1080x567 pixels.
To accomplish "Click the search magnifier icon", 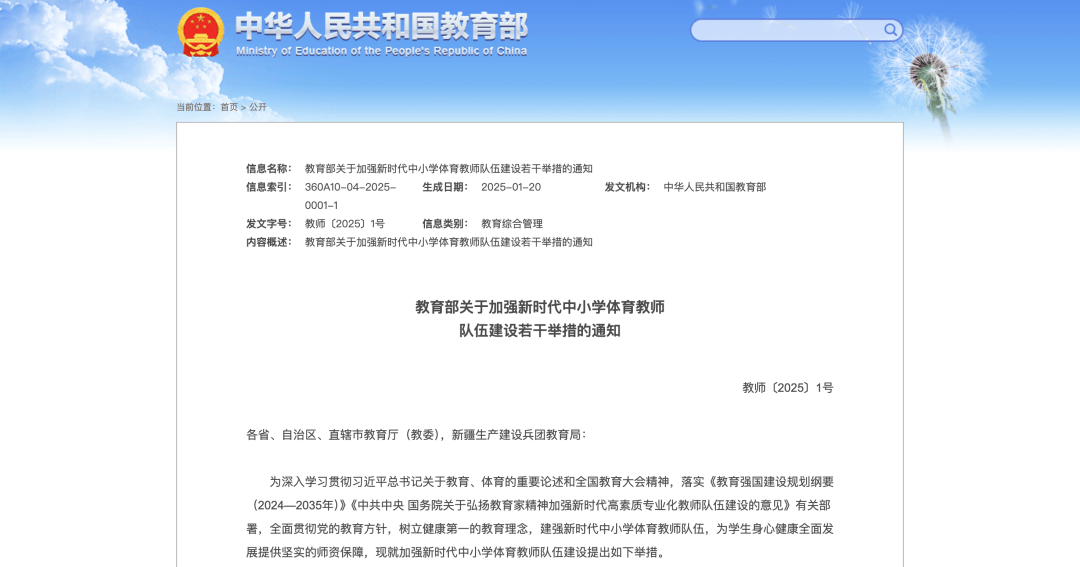I will point(890,30).
